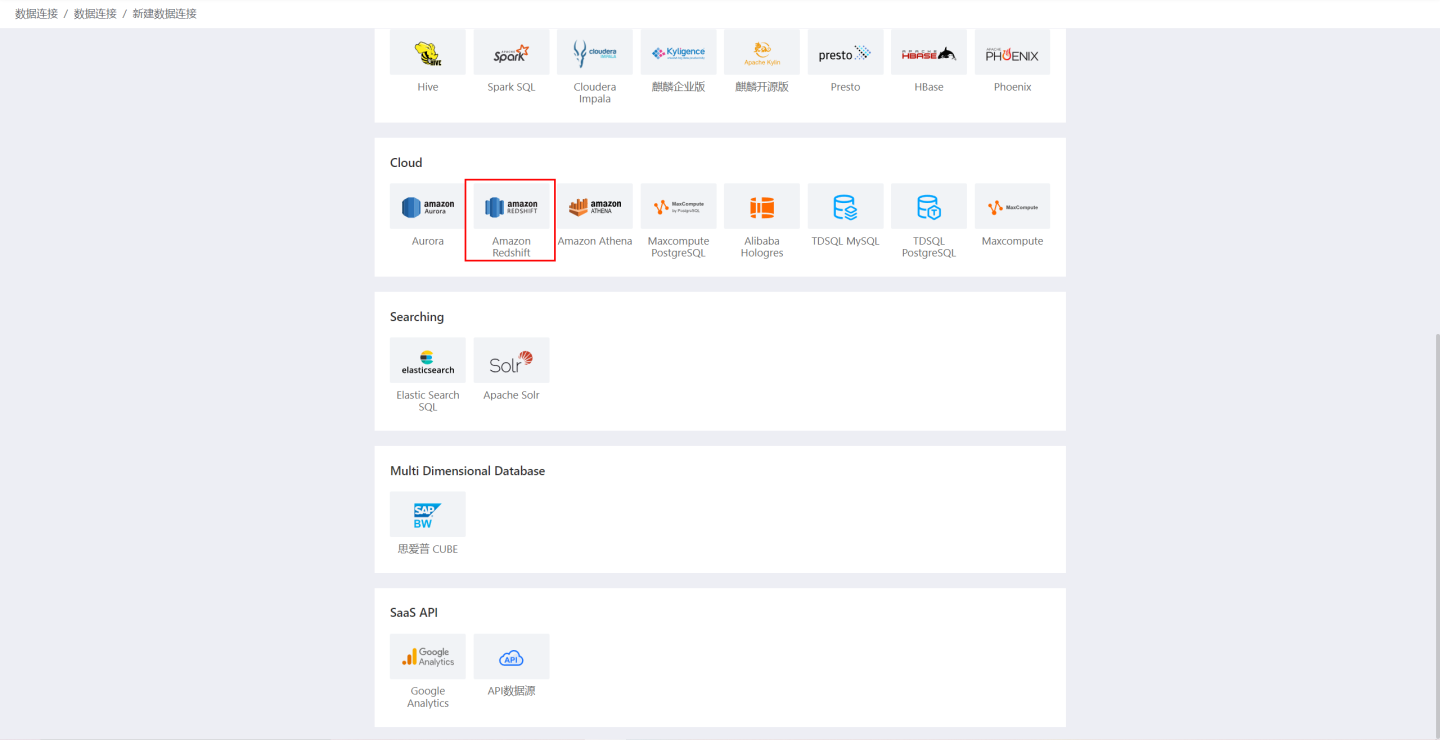Click the Cloudera Impala label

pyautogui.click(x=595, y=93)
